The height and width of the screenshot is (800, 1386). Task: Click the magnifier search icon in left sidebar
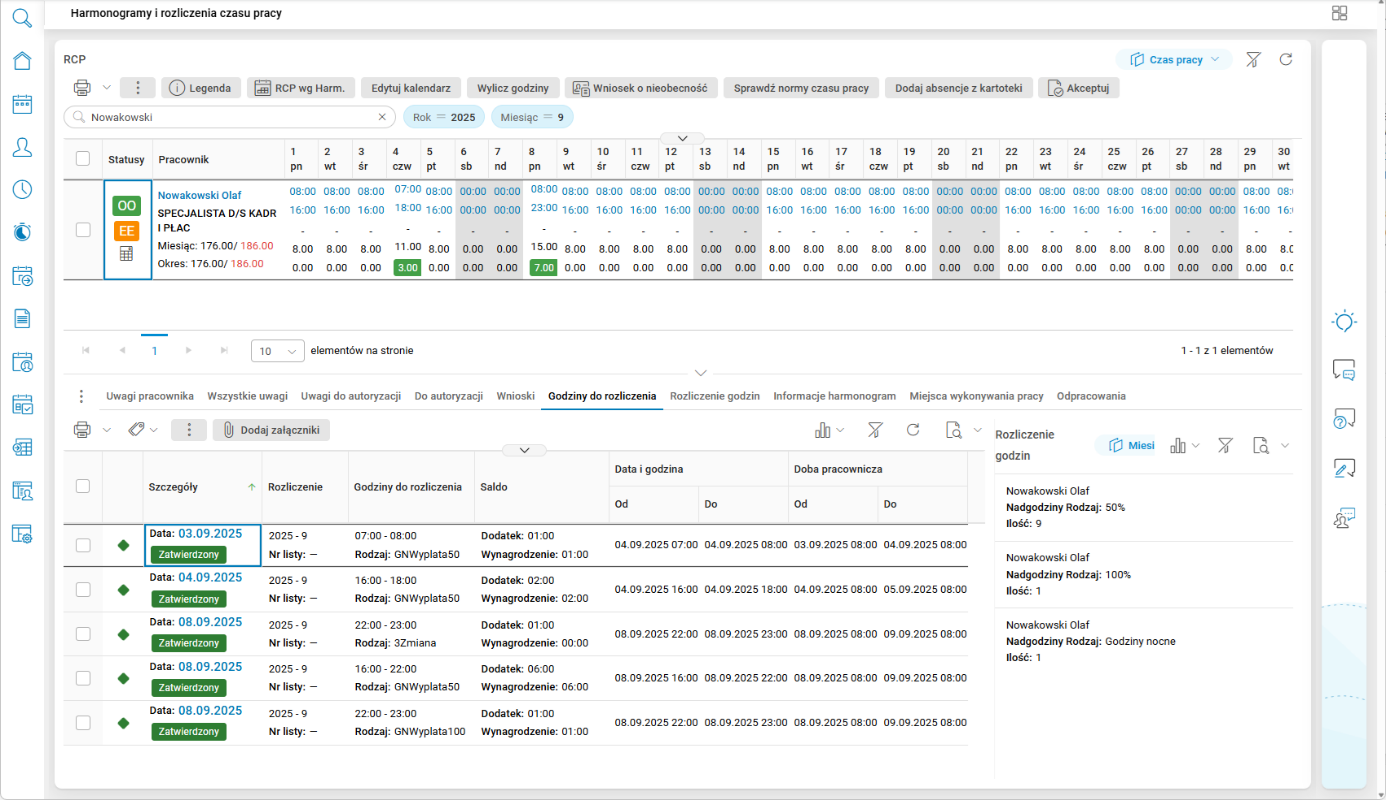[x=22, y=16]
